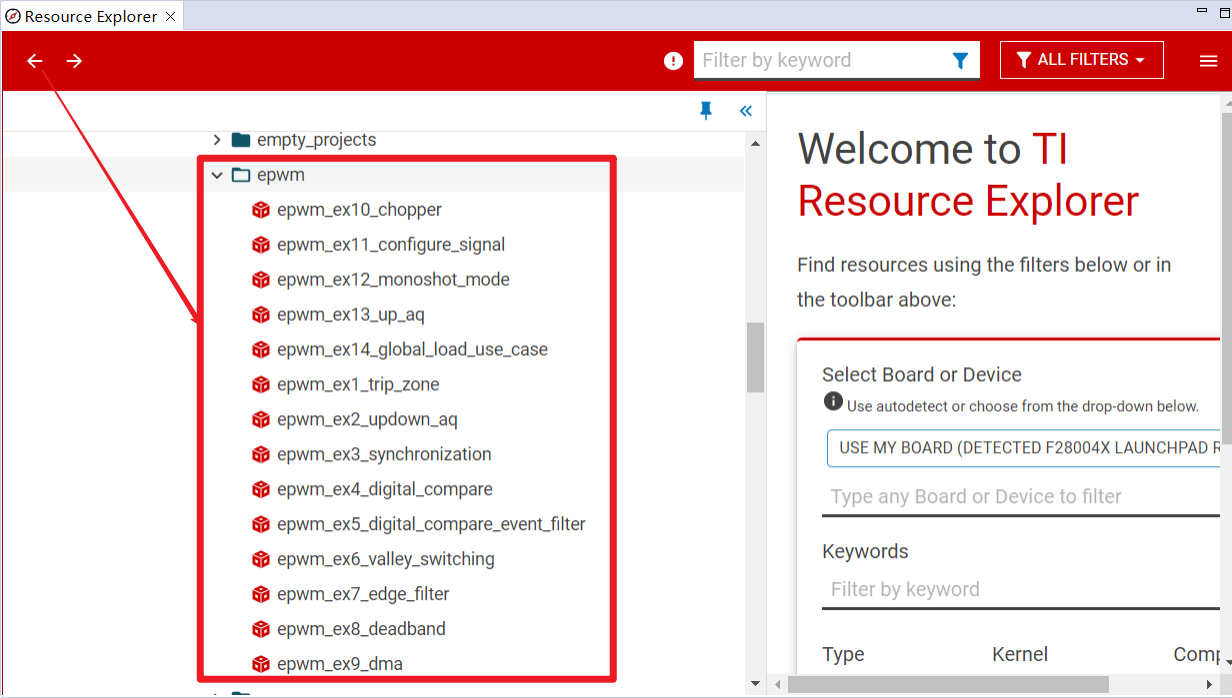This screenshot has width=1232, height=698.
Task: Click the Type any Board or Device field
Action: (x=1020, y=497)
